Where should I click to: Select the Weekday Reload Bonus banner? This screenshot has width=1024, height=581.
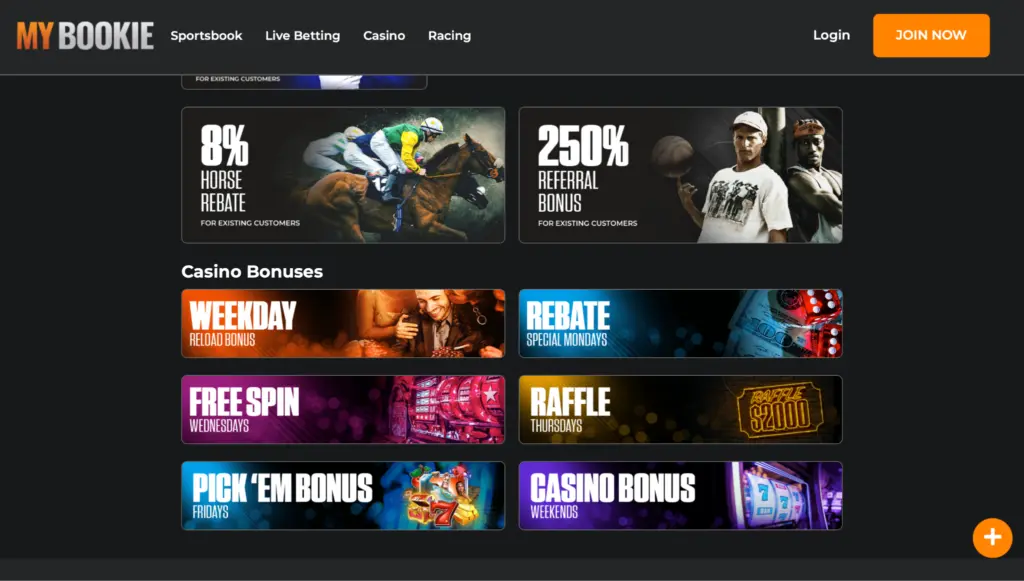tap(343, 323)
